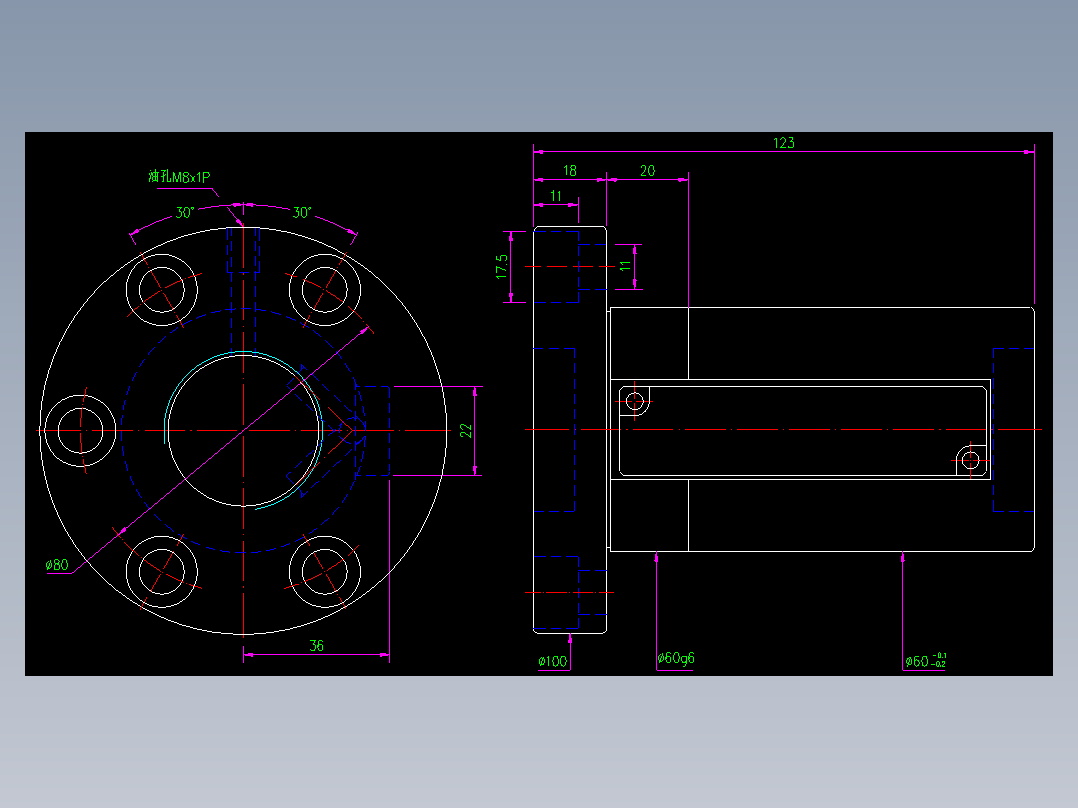Select the 20 dimension text
1078x808 pixels.
tap(648, 171)
